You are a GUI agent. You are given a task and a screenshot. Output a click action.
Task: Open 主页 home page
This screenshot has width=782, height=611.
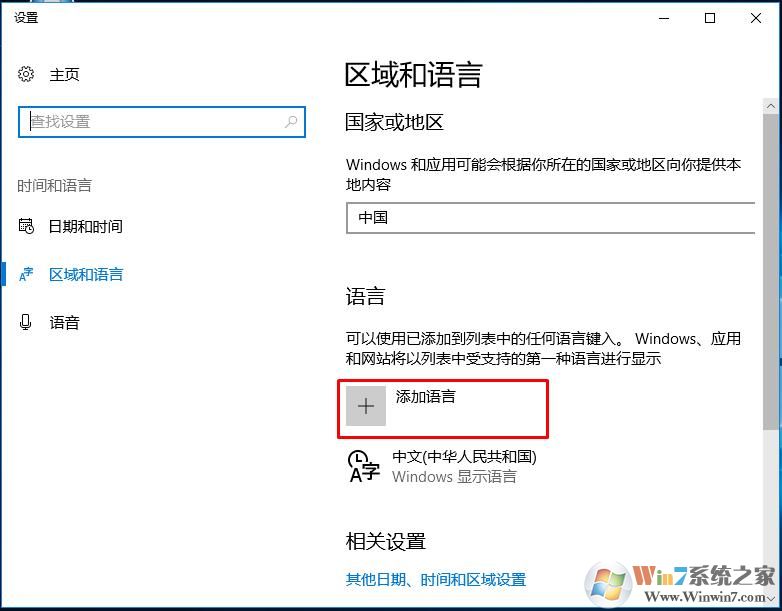coord(64,75)
